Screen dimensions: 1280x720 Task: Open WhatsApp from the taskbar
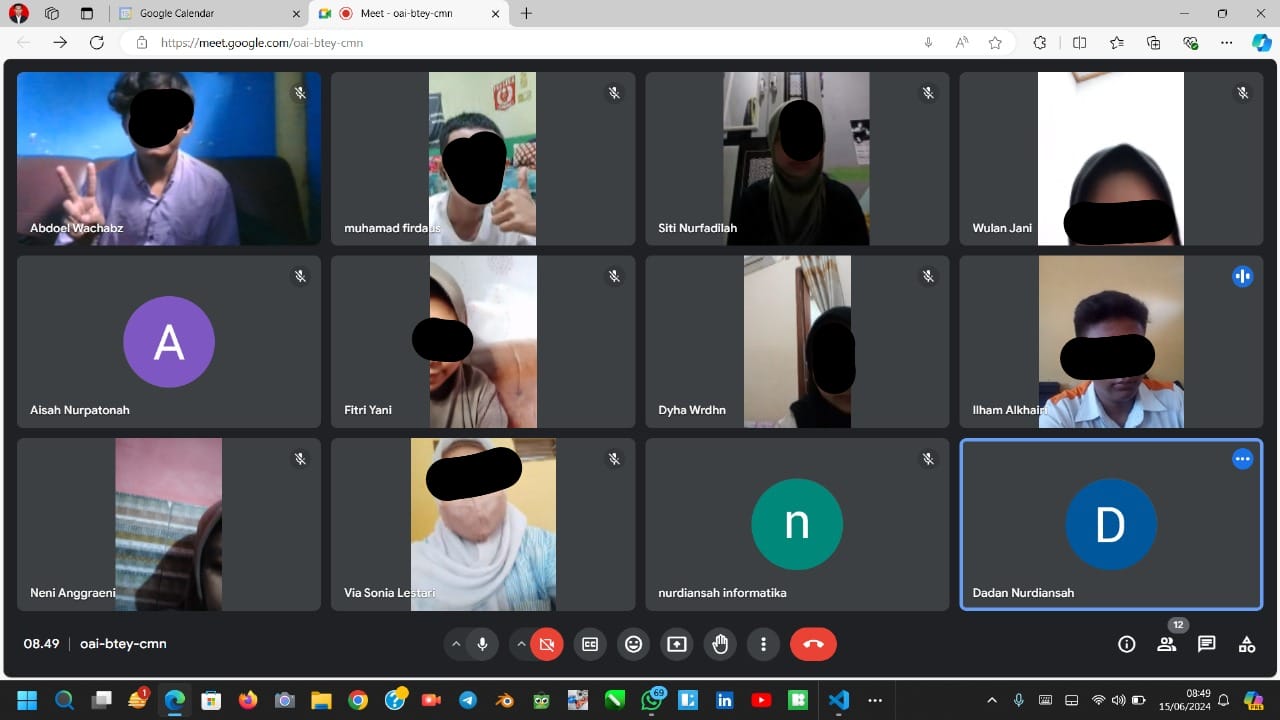[652, 700]
